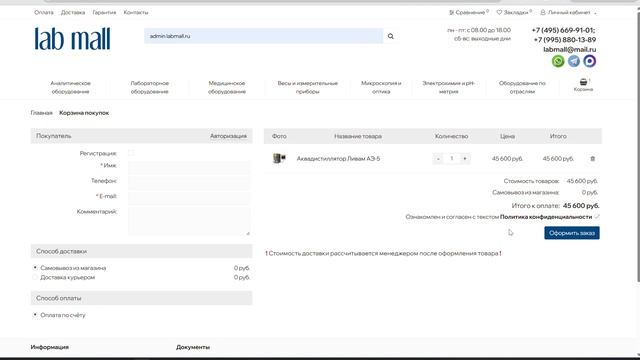Open Лабораторное оборудование menu
Image resolution: width=640 pixels, height=360 pixels.
coord(149,87)
